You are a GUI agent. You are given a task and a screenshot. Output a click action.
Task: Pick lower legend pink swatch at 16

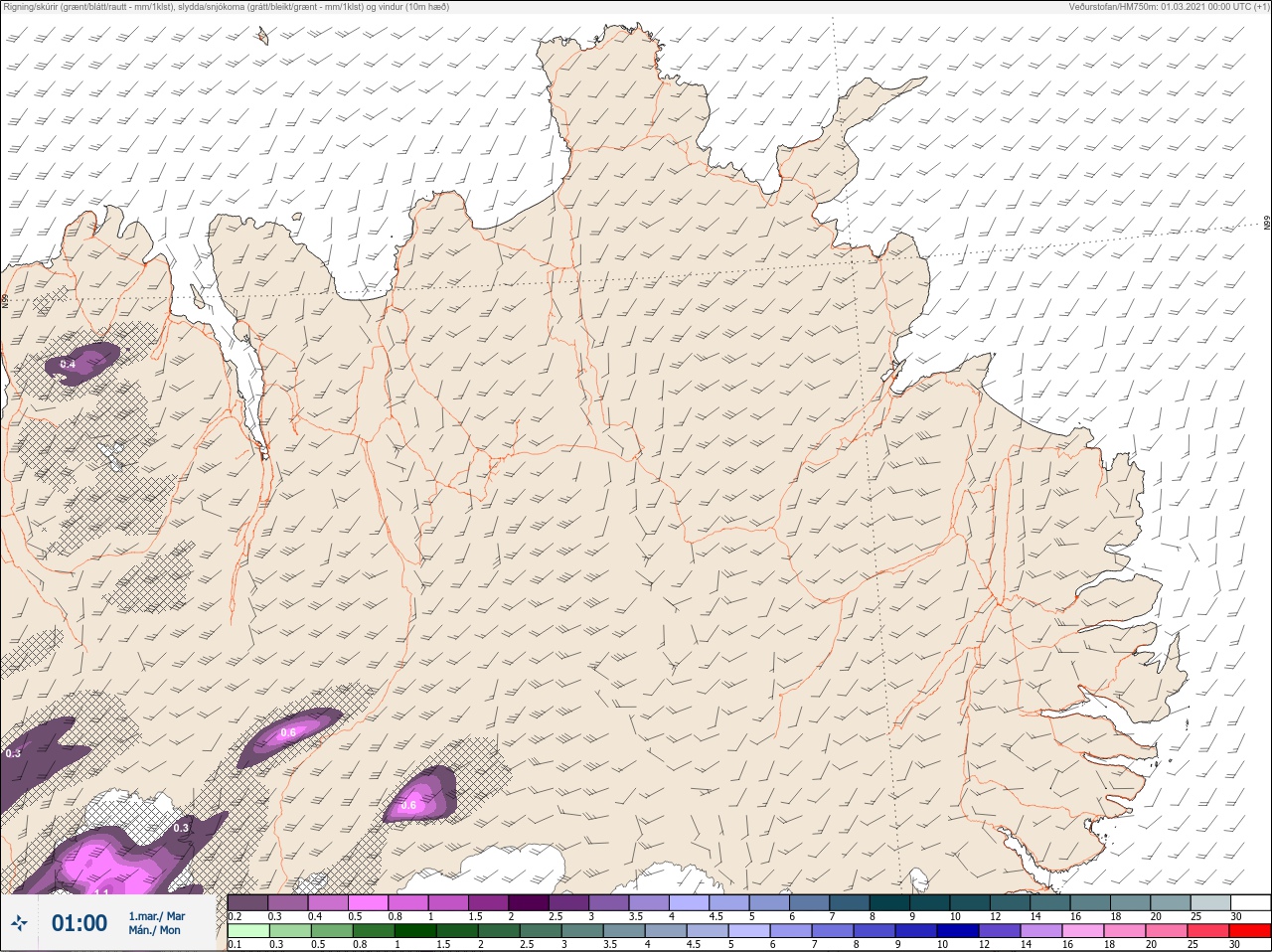coord(1083,930)
